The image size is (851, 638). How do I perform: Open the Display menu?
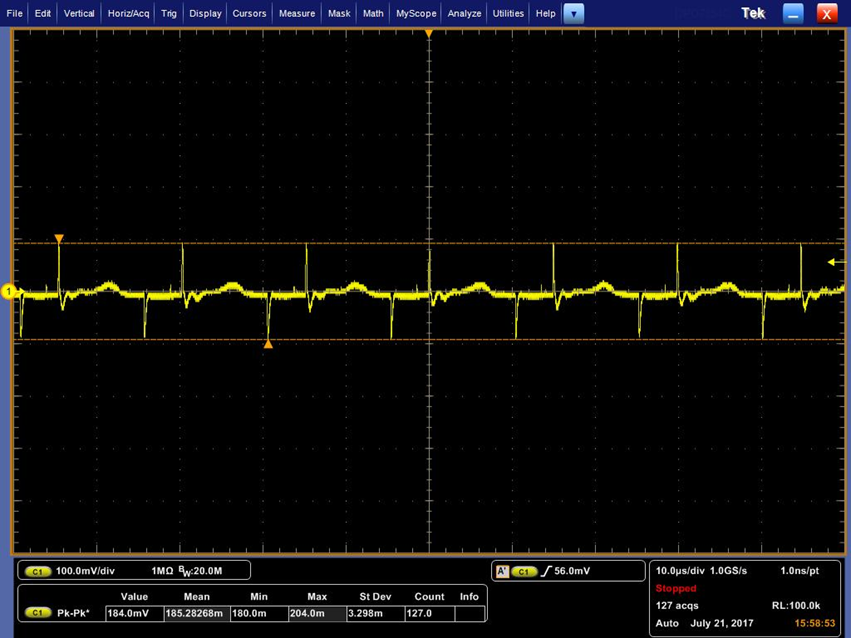(205, 14)
